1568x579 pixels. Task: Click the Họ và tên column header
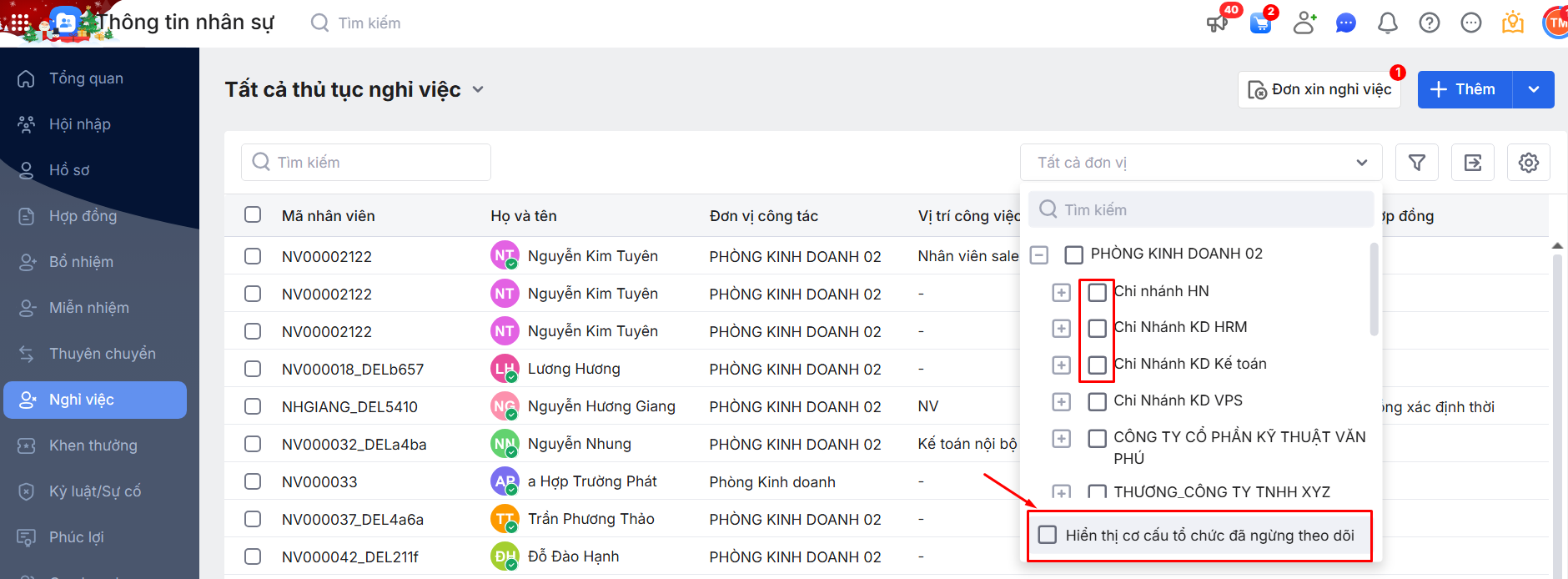524,216
